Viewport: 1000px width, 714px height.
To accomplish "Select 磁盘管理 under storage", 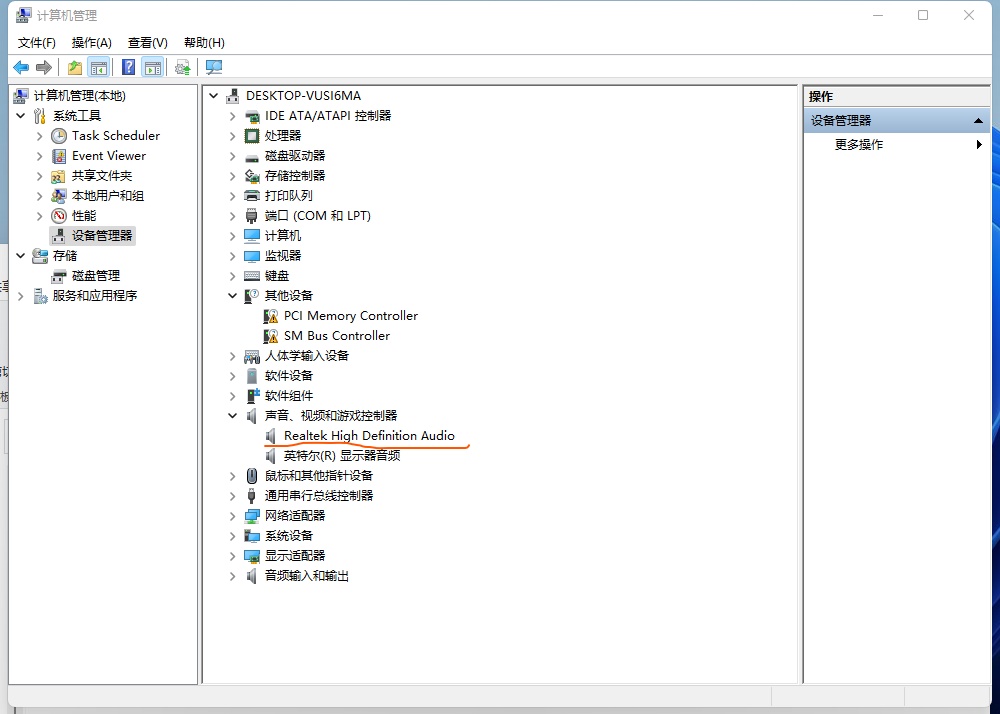I will point(95,276).
